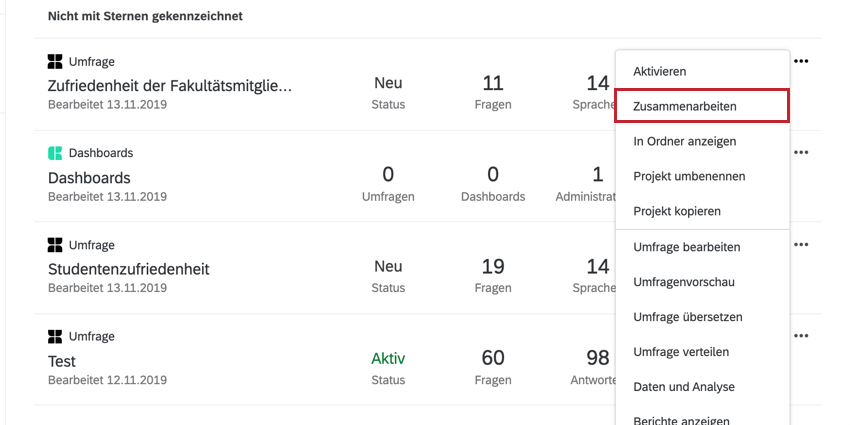The height and width of the screenshot is (425, 850).
Task: Open the Test survey project title
Action: pos(62,361)
